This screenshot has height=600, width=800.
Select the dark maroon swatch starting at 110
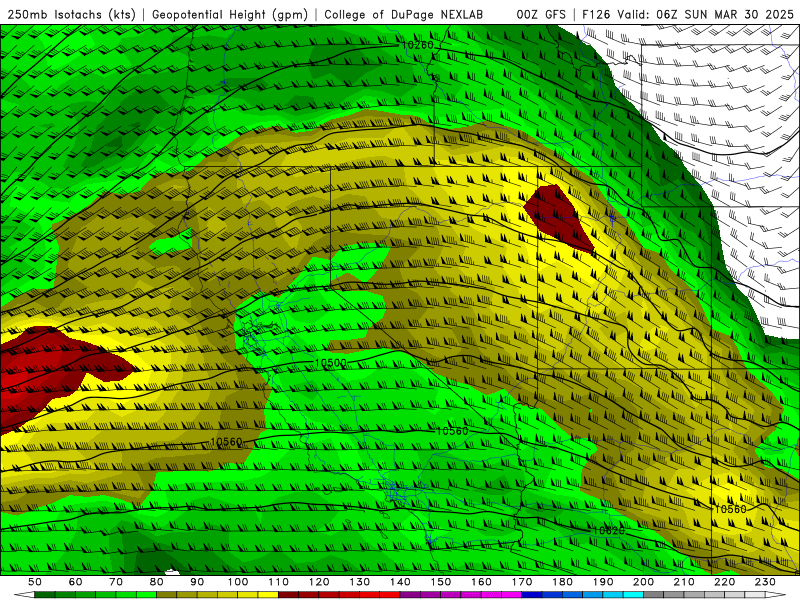tap(289, 596)
